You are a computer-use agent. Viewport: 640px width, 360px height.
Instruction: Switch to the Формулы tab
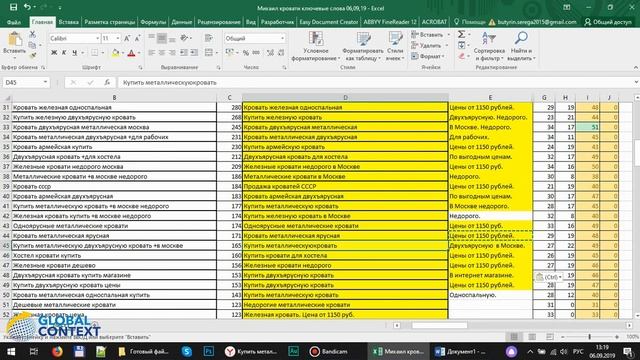[153, 22]
